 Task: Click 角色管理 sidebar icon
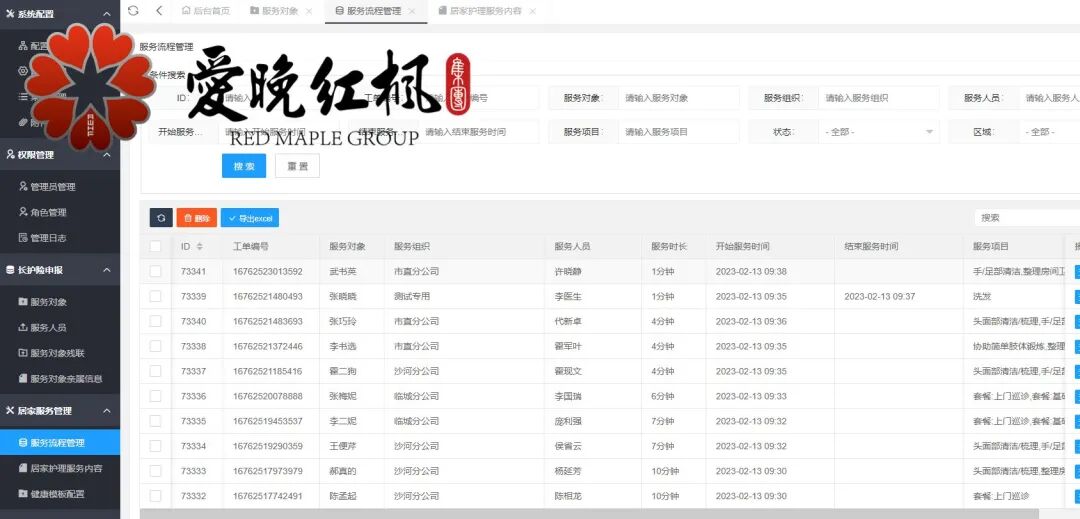(23, 212)
